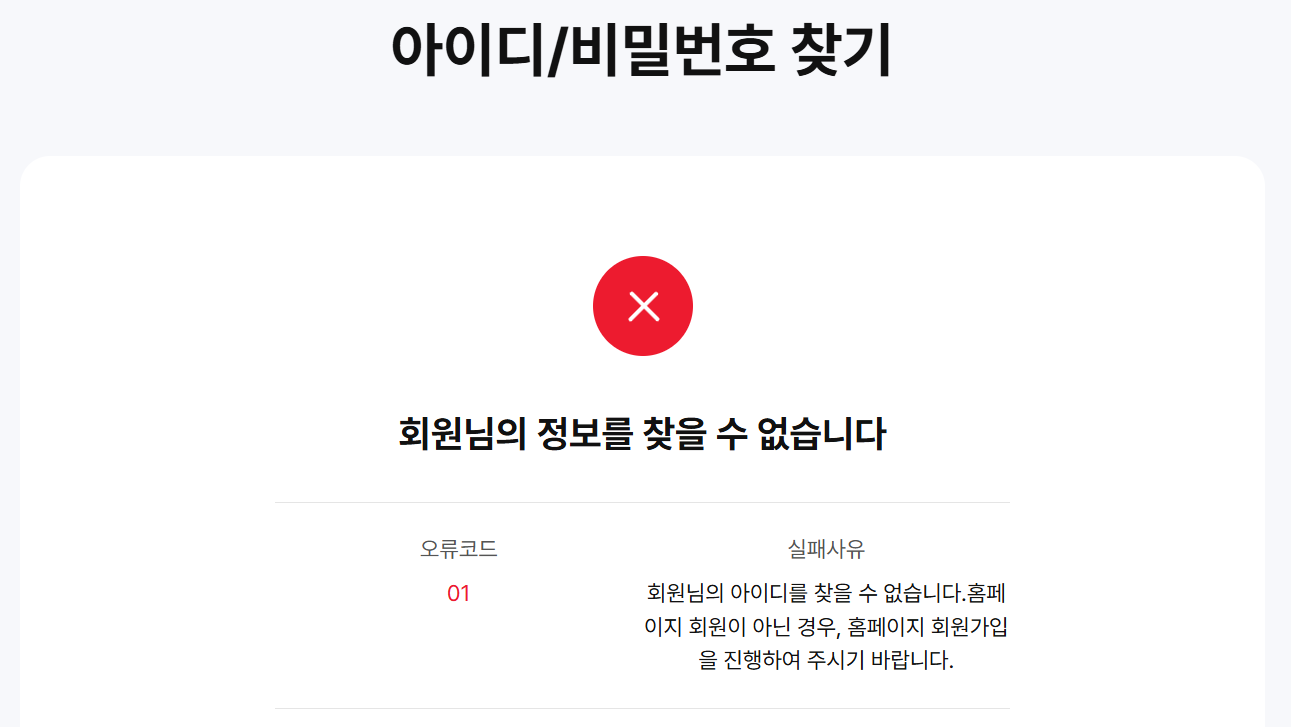Click the 실패사유 column label
This screenshot has height=727, width=1291.
826,549
